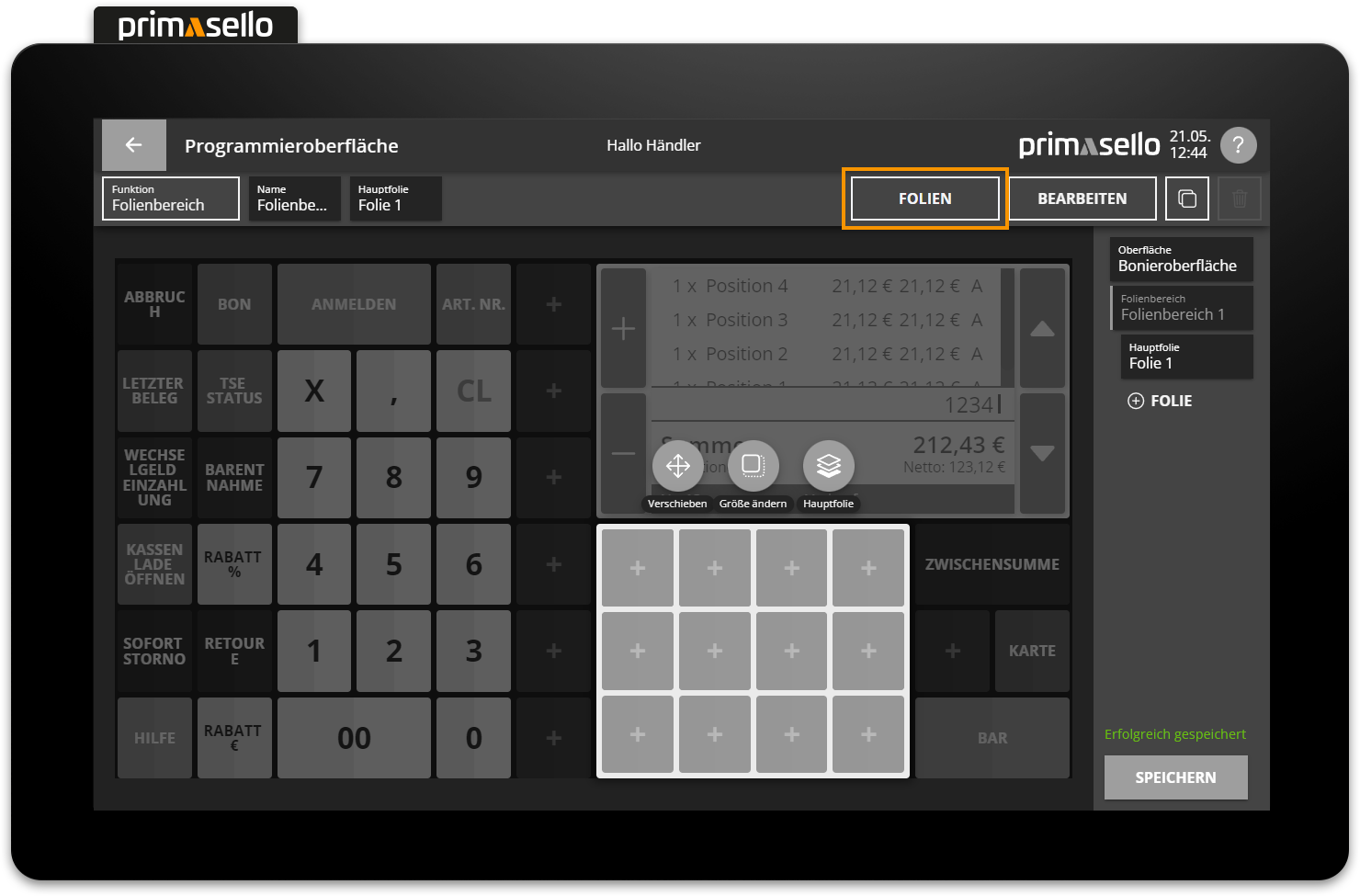Viewport: 1360px width, 896px height.
Task: Switch to BEARBEITEN mode
Action: [1082, 198]
